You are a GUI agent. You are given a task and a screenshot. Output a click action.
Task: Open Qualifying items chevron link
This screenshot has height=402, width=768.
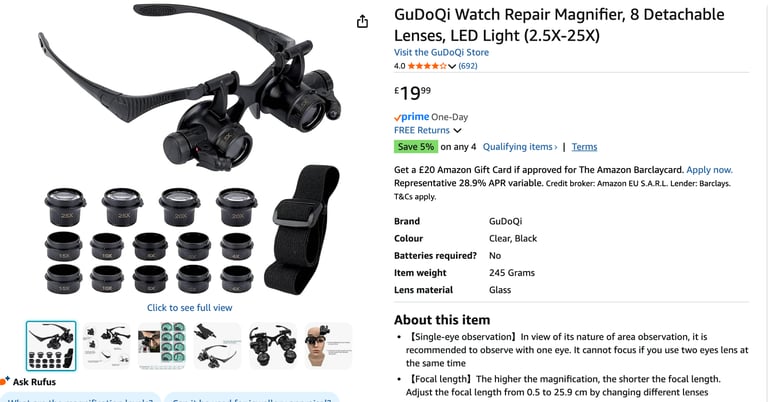[520, 146]
